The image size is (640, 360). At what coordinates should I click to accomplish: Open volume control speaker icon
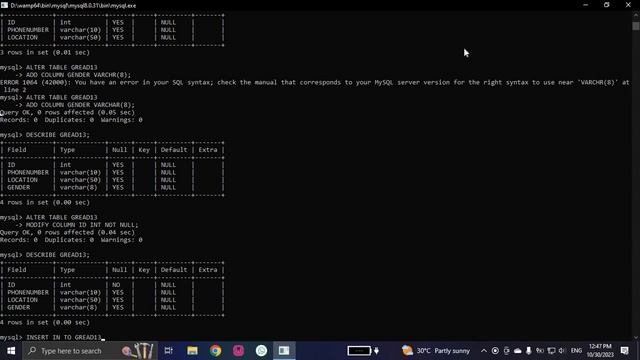coord(562,351)
